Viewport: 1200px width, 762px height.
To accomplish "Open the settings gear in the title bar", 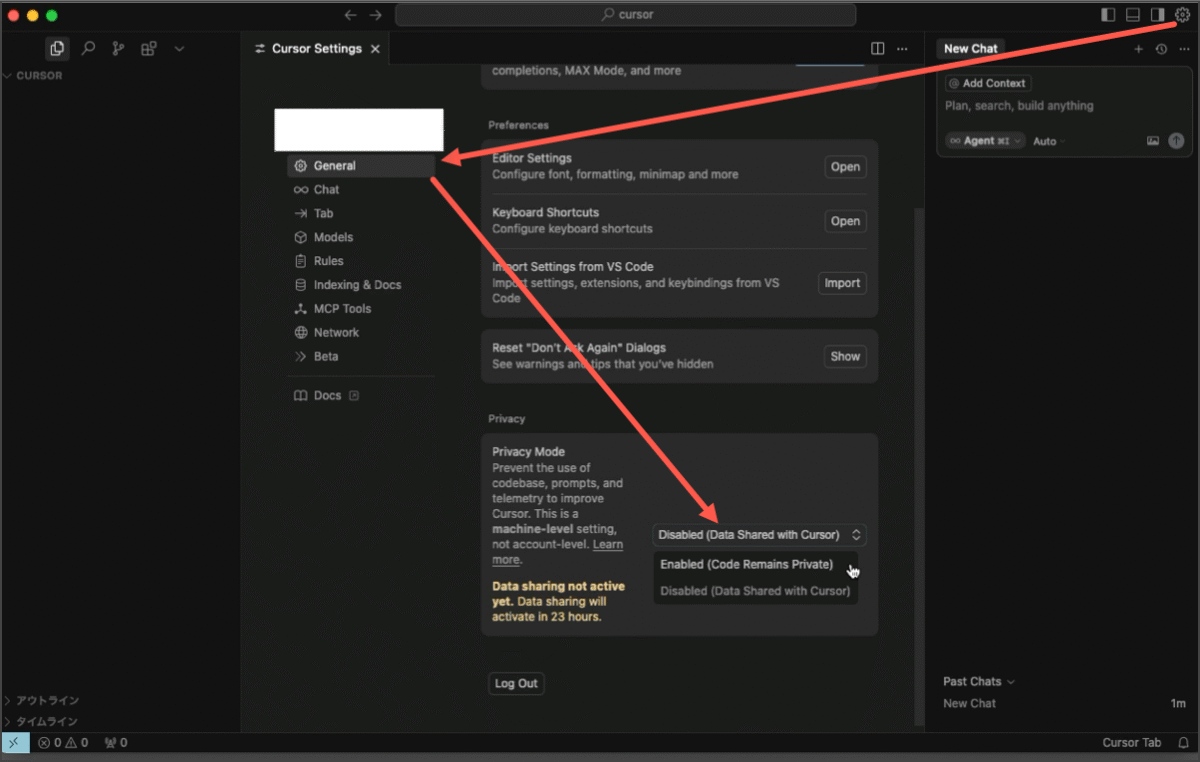I will (x=1183, y=15).
